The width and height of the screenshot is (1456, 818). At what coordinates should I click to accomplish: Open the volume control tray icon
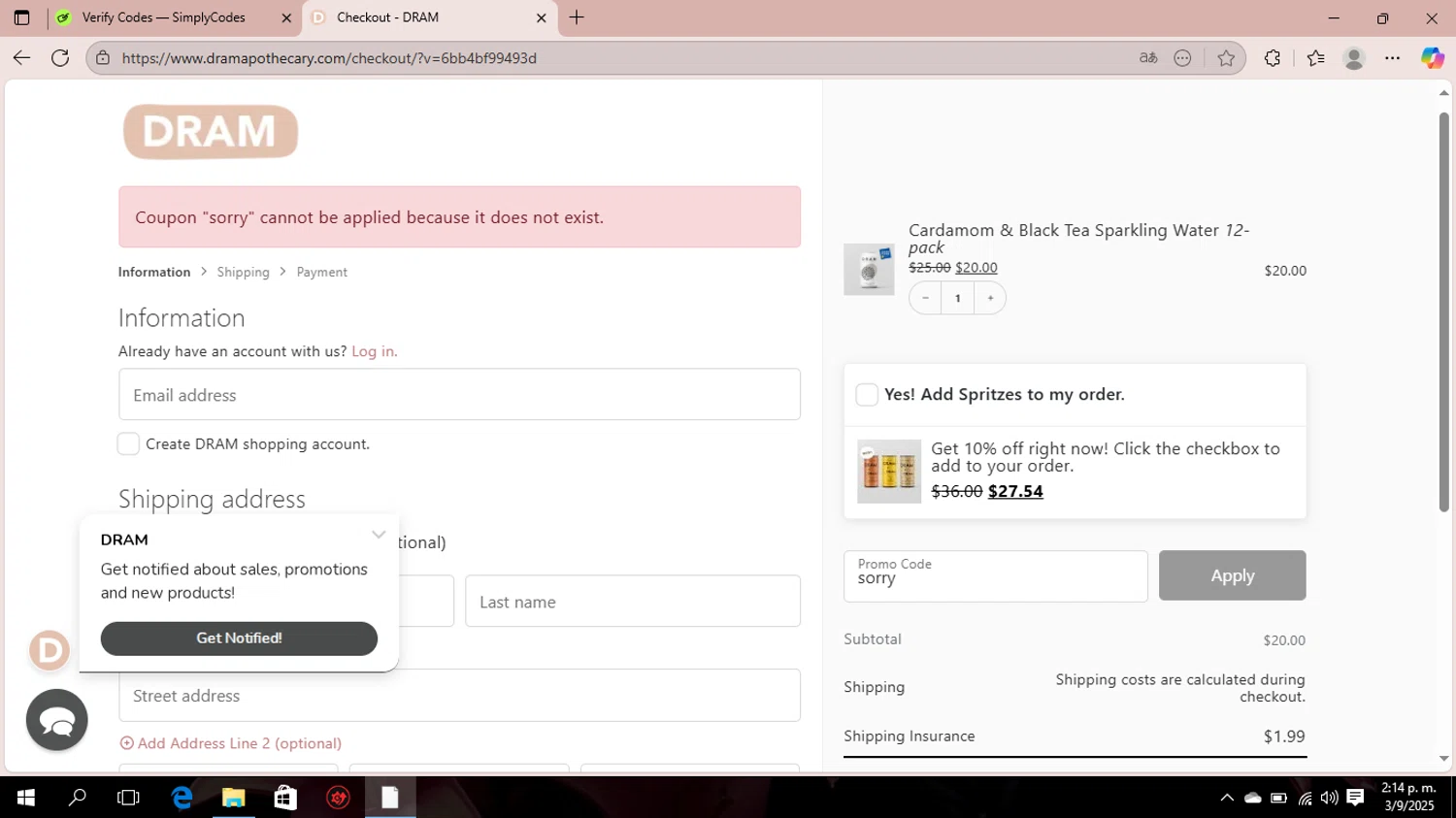pos(1329,798)
